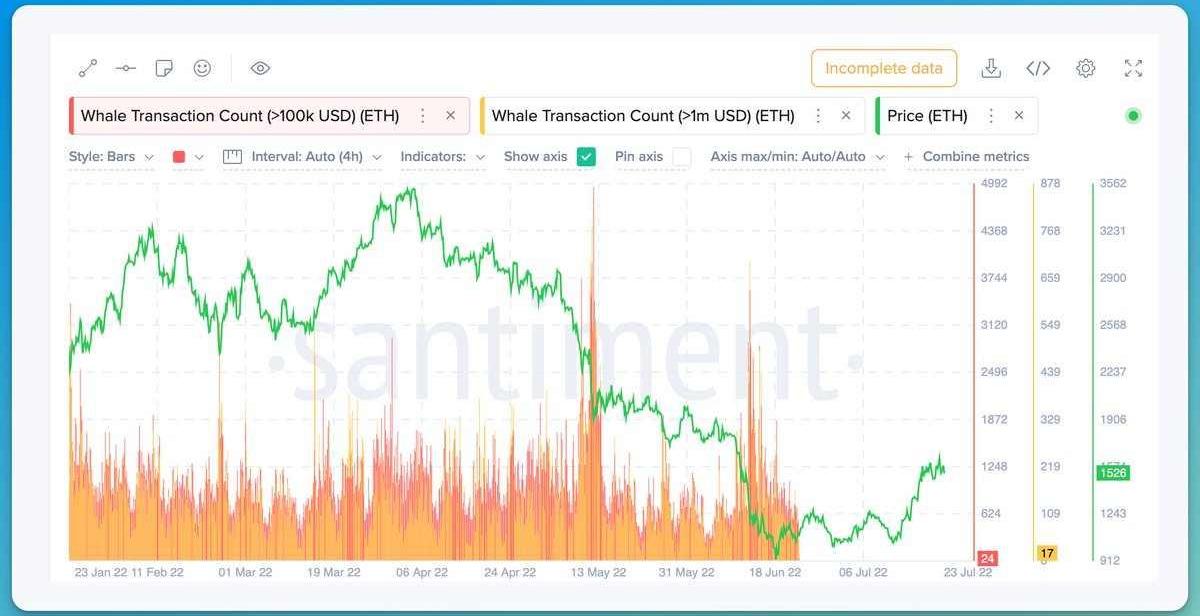Click the horizontal ray tool icon
This screenshot has height=616, width=1200.
coord(126,68)
